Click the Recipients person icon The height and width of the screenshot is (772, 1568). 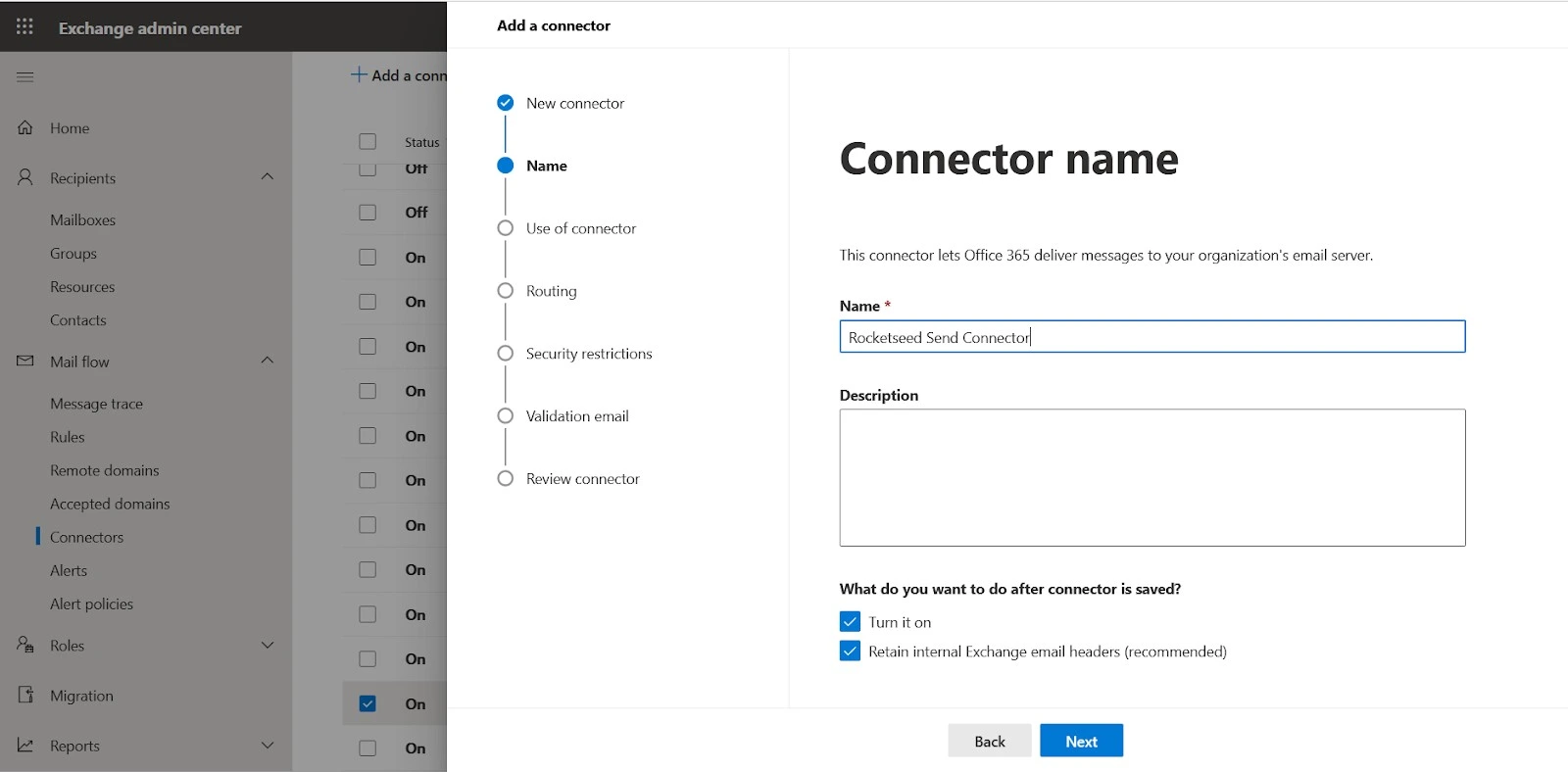click(25, 177)
